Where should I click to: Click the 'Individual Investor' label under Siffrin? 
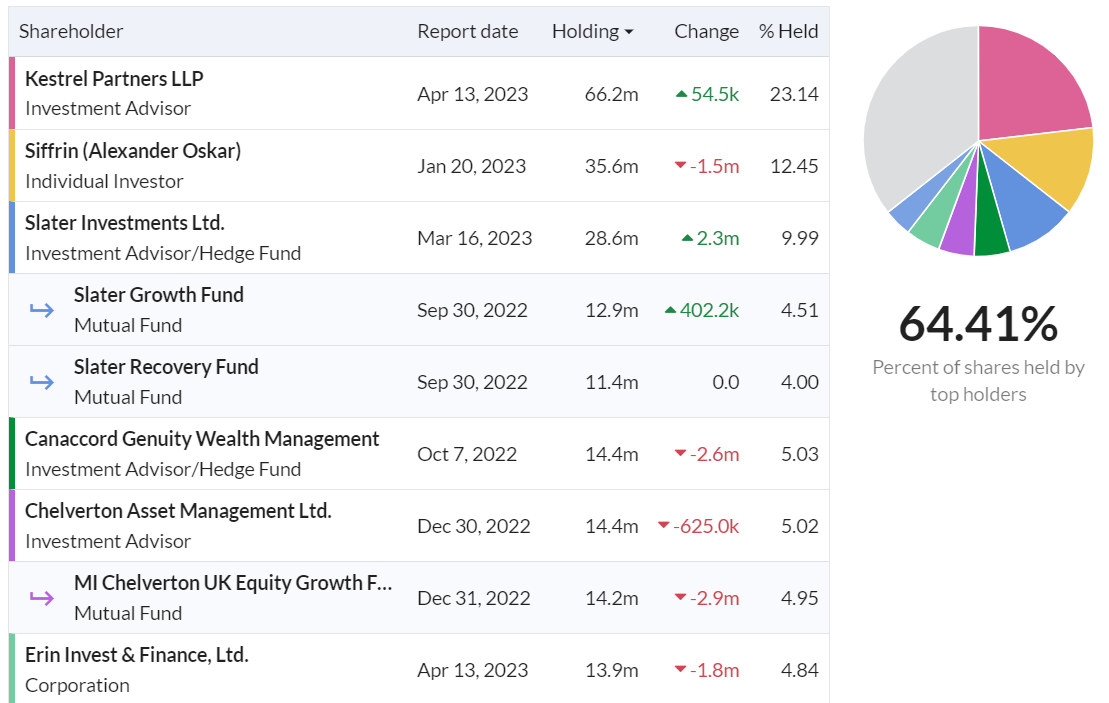pyautogui.click(x=104, y=182)
